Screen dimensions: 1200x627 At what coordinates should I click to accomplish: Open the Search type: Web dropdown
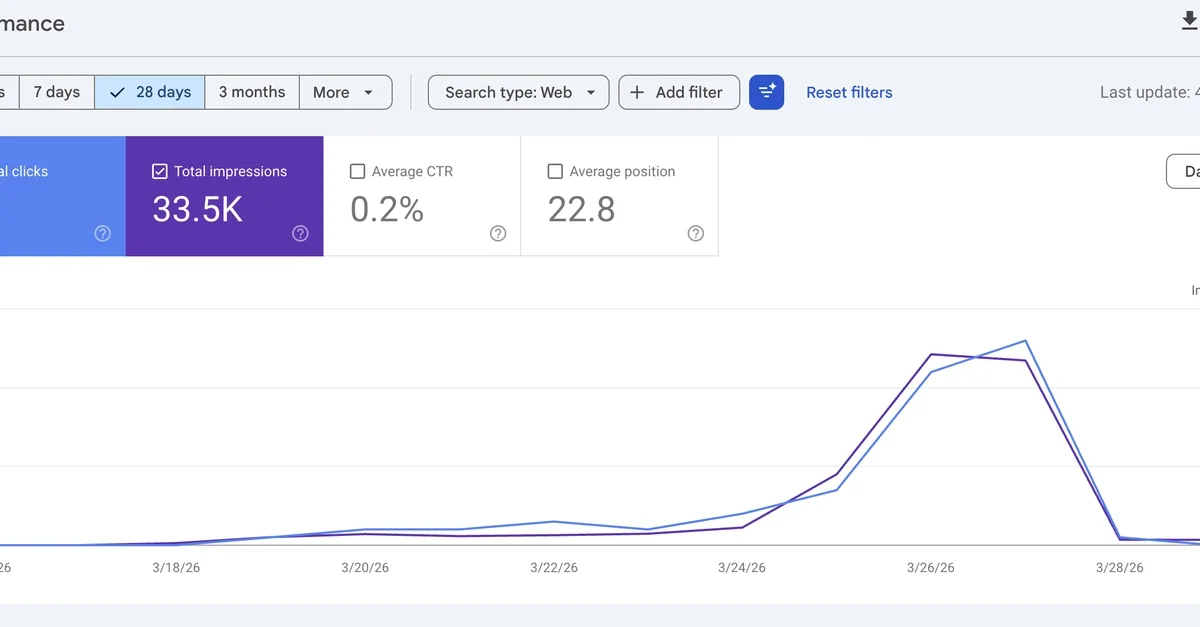pos(518,92)
